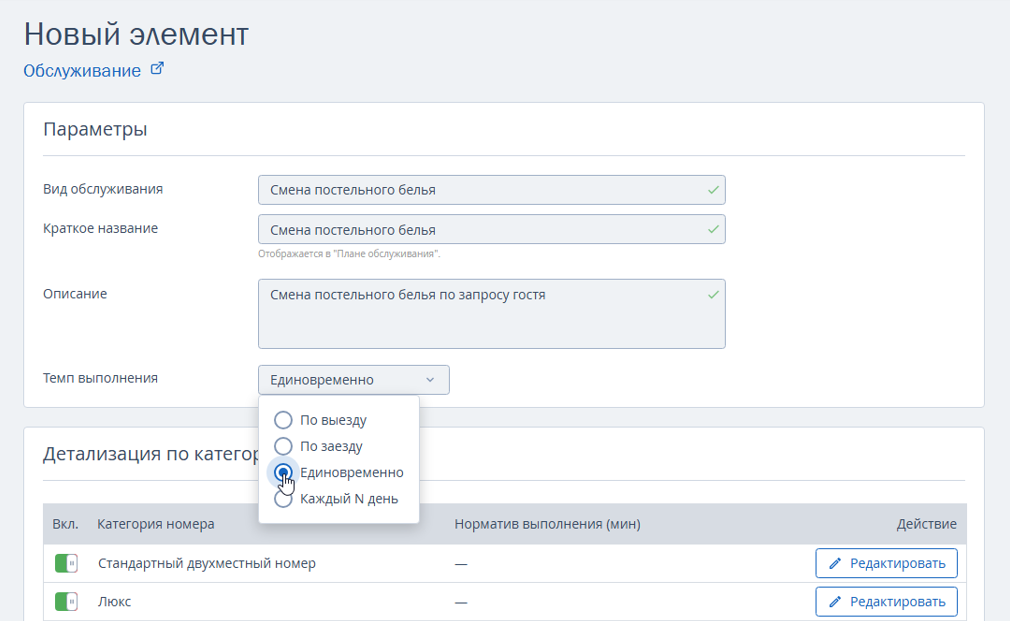Click the Новый элемент page title
Image resolution: width=1010 pixels, height=621 pixels.
point(136,34)
